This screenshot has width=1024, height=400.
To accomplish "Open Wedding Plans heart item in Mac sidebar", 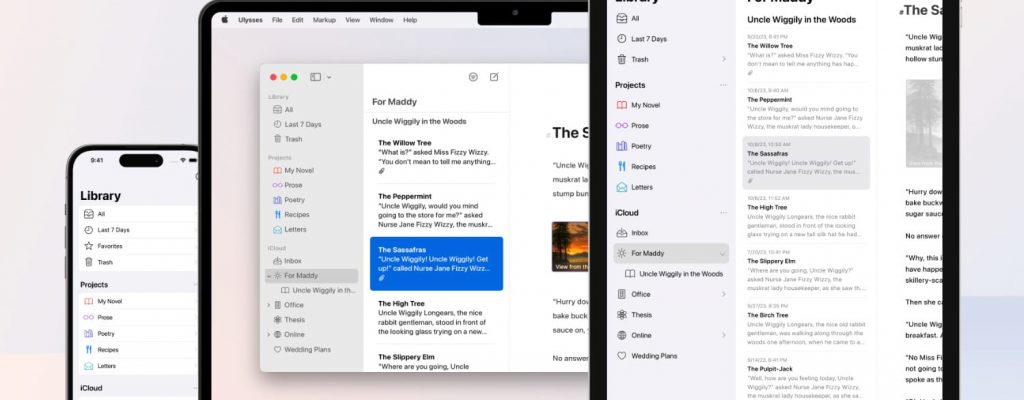I will point(306,349).
